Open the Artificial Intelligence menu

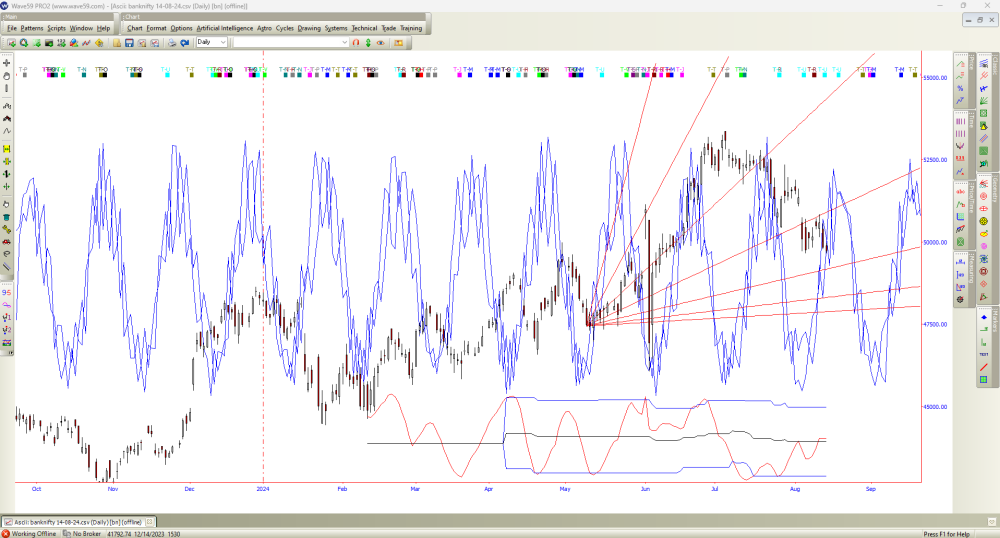click(x=224, y=28)
